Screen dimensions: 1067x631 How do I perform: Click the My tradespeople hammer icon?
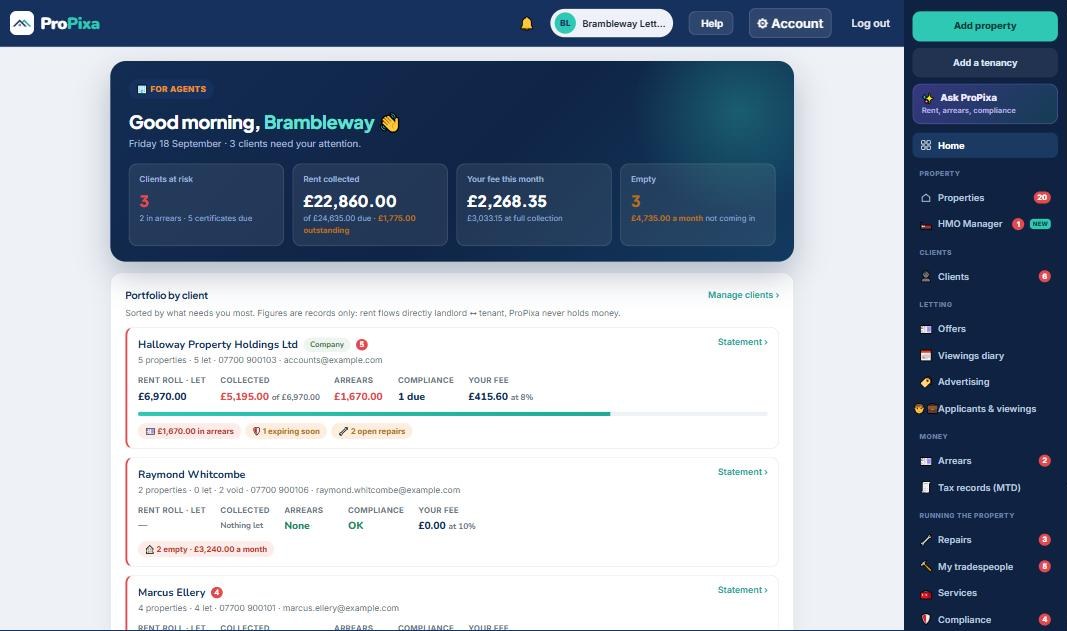click(x=925, y=566)
